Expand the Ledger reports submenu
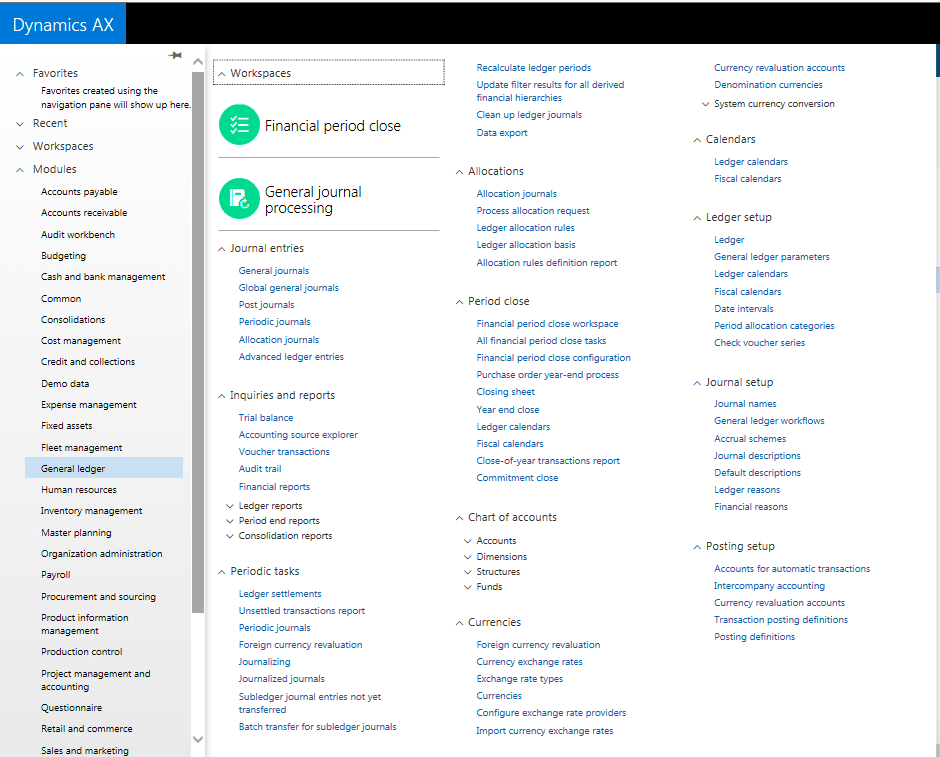Viewport: 940px width, 757px height. tap(230, 506)
